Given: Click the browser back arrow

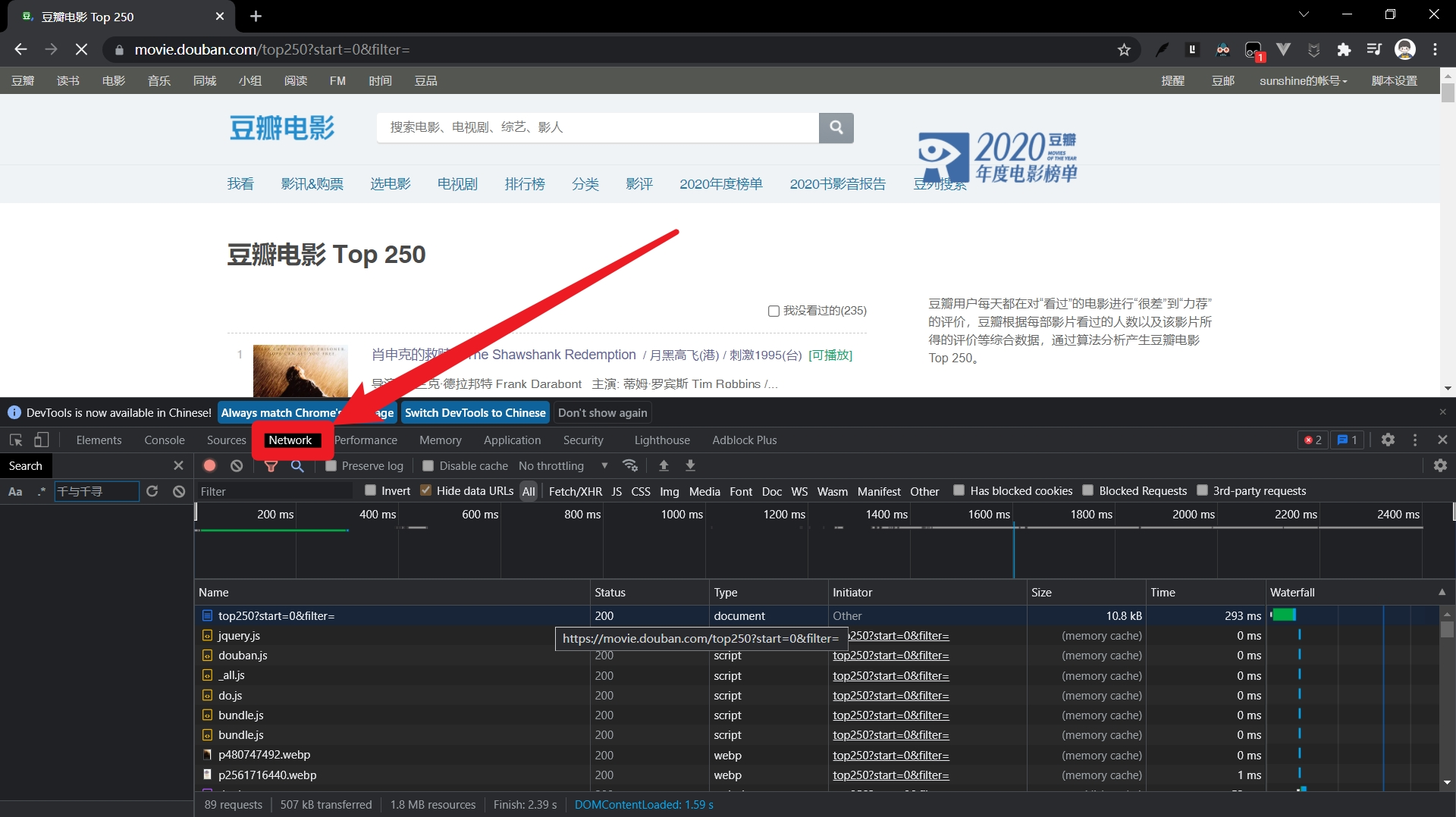Looking at the screenshot, I should click(x=20, y=49).
